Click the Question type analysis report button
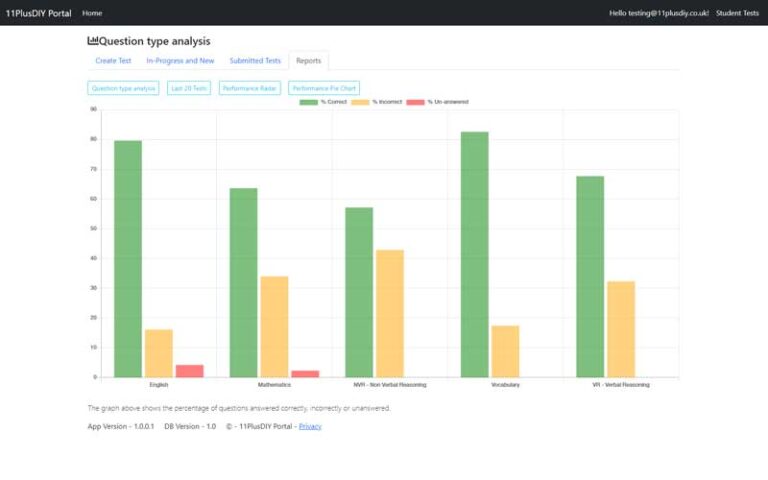 (x=124, y=88)
